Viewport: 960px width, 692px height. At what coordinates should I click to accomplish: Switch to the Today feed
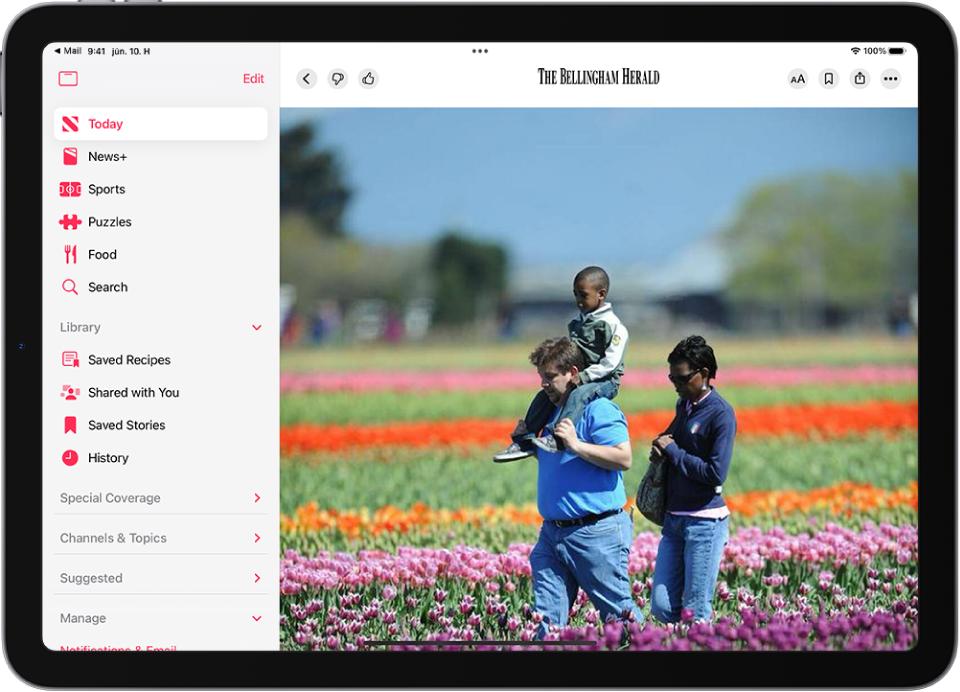105,123
